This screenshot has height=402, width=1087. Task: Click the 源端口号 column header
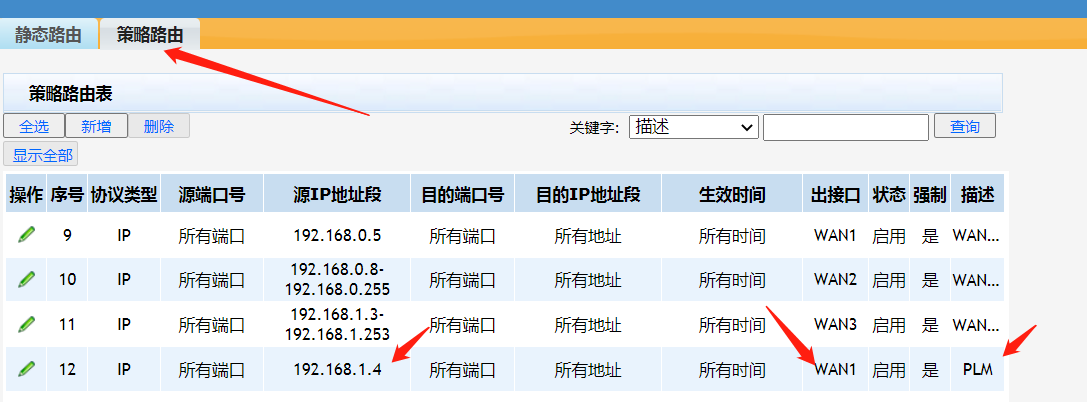[211, 195]
